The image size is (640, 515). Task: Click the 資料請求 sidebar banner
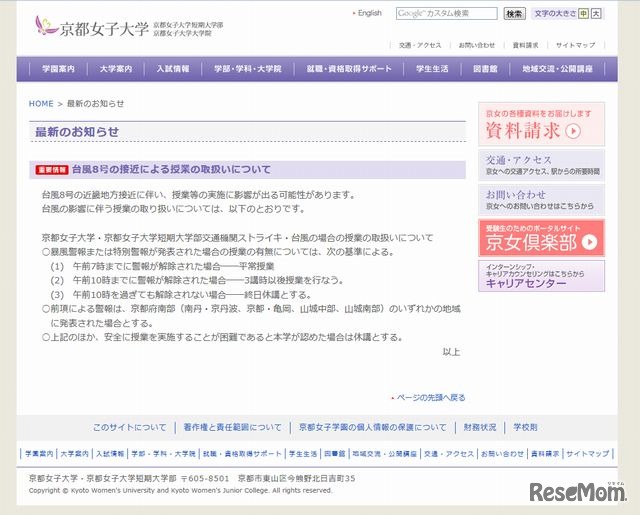point(541,124)
